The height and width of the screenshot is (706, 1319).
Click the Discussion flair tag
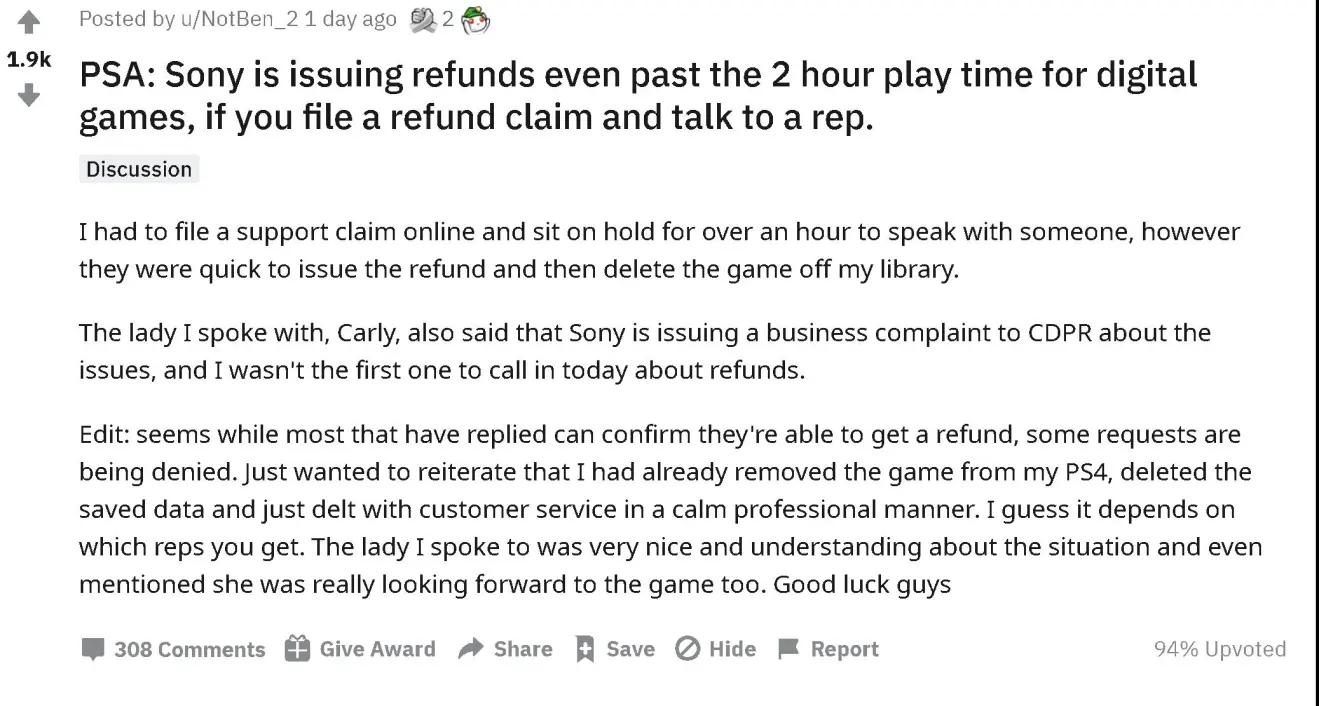pyautogui.click(x=139, y=169)
